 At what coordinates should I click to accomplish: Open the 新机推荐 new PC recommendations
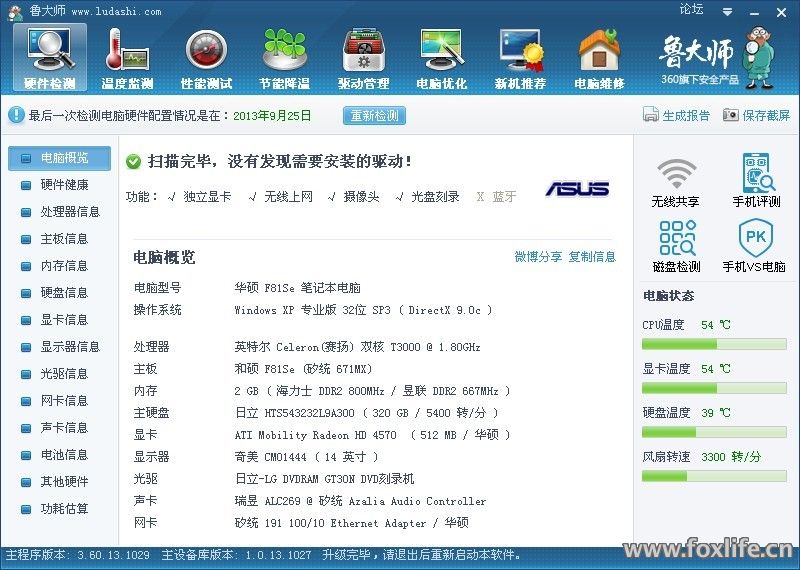pos(520,59)
